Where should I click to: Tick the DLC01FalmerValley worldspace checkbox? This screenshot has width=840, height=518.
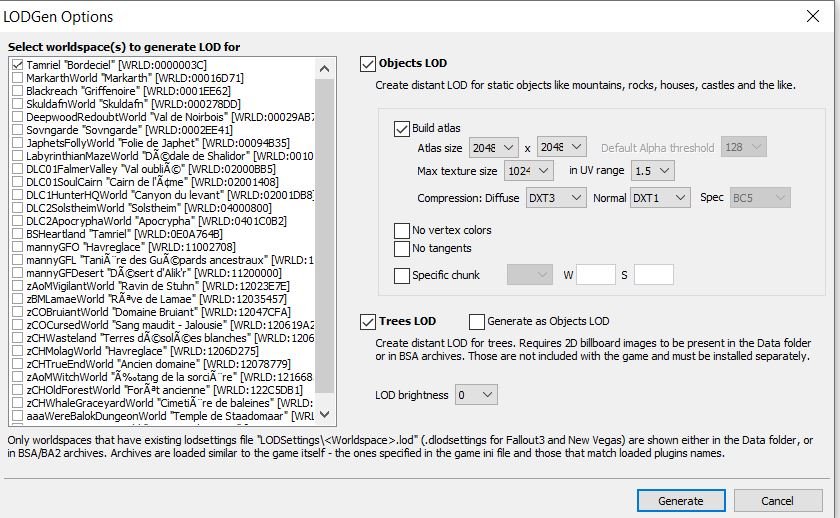coord(17,169)
